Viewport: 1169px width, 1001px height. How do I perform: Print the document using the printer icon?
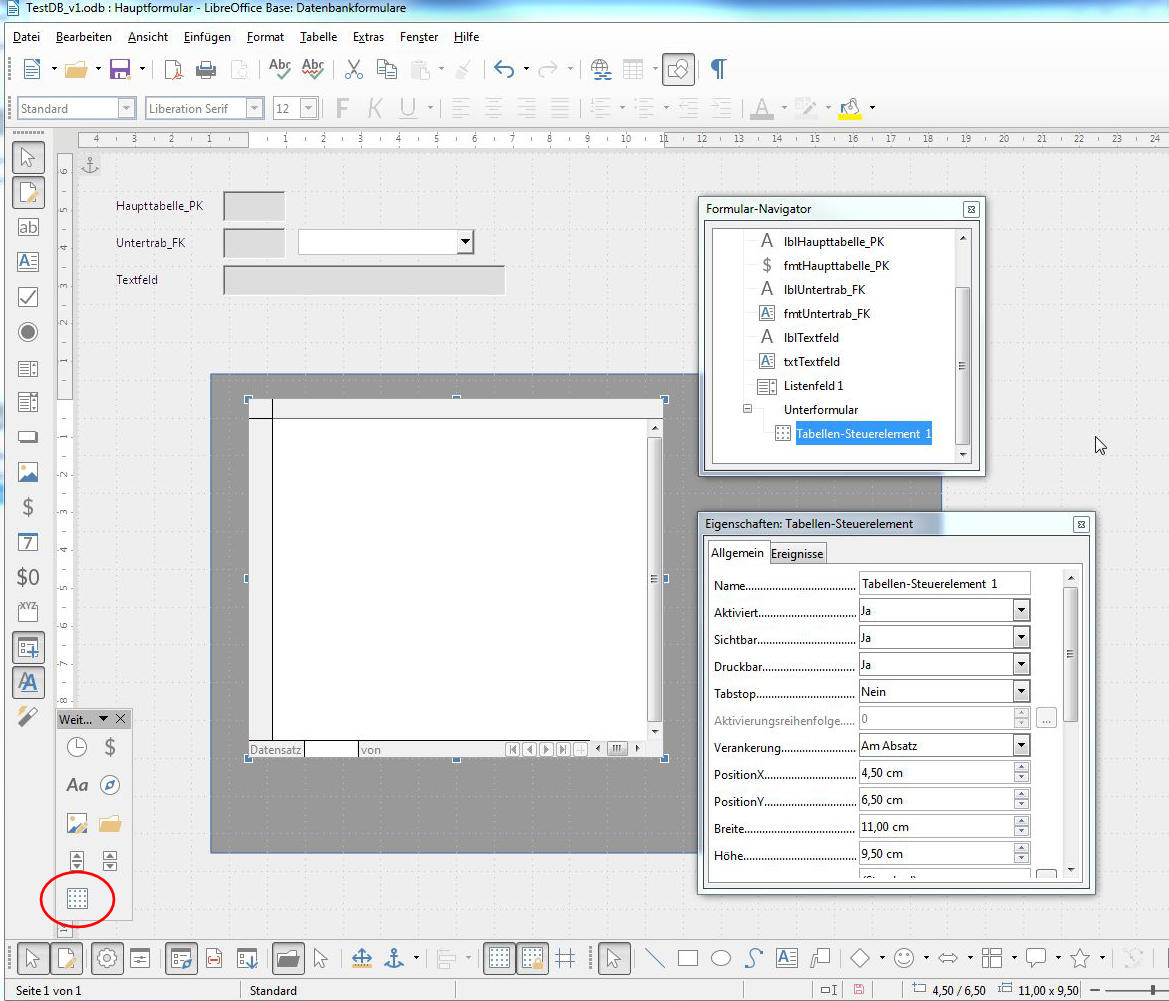(206, 69)
